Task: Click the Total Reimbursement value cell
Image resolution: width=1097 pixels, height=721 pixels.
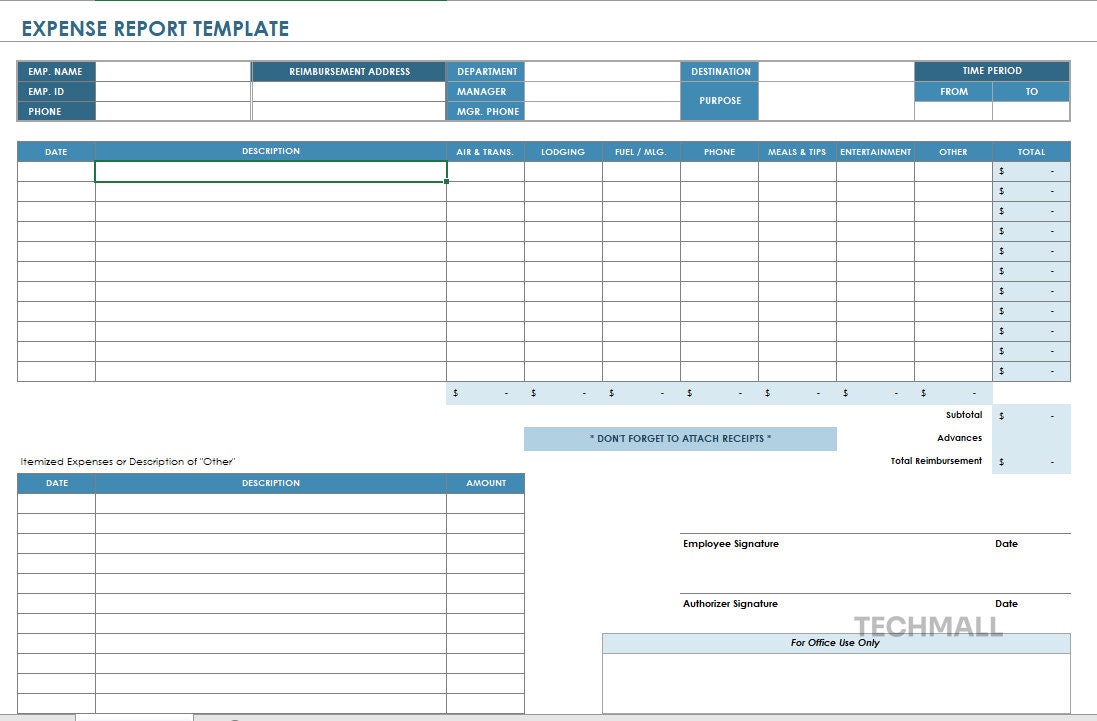Action: click(x=1031, y=461)
